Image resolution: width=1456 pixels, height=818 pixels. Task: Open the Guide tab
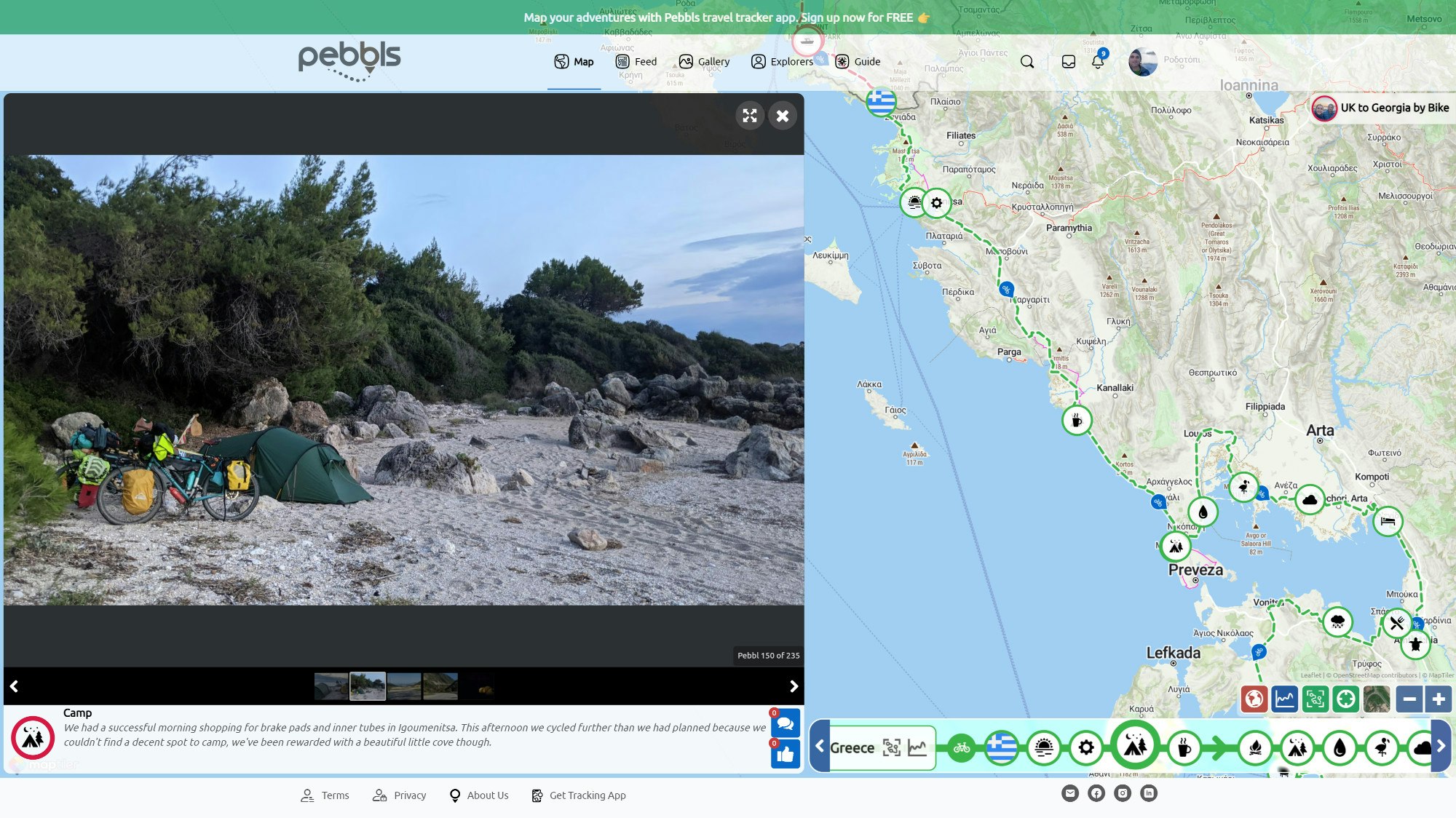tap(858, 62)
